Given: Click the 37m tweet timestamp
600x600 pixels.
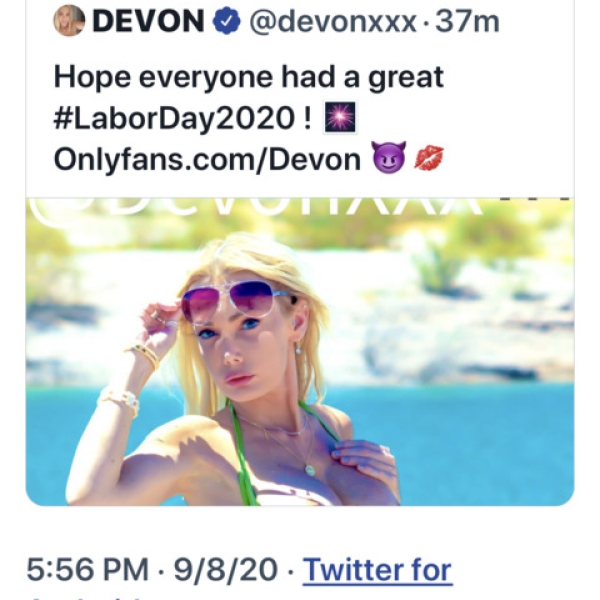Looking at the screenshot, I should pos(467,22).
